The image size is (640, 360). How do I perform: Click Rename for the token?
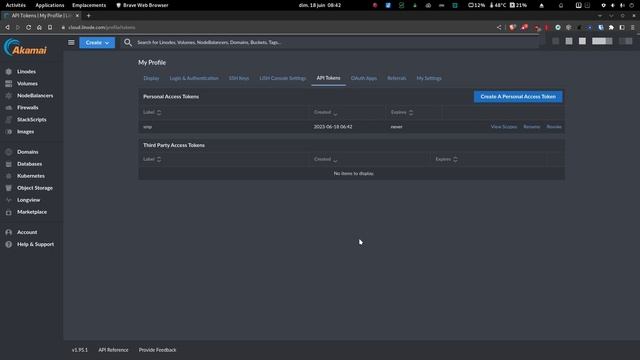[x=531, y=127]
